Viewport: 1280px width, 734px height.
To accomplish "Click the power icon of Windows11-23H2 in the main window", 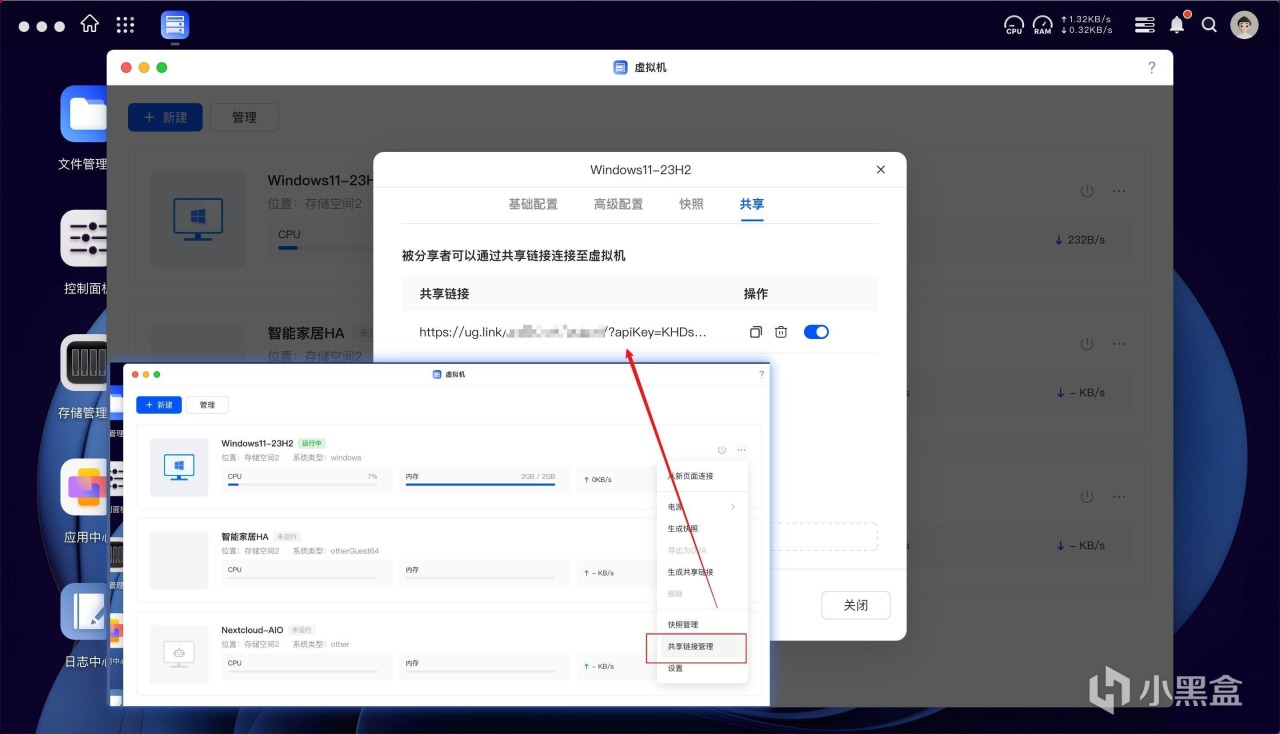I will coord(1087,191).
